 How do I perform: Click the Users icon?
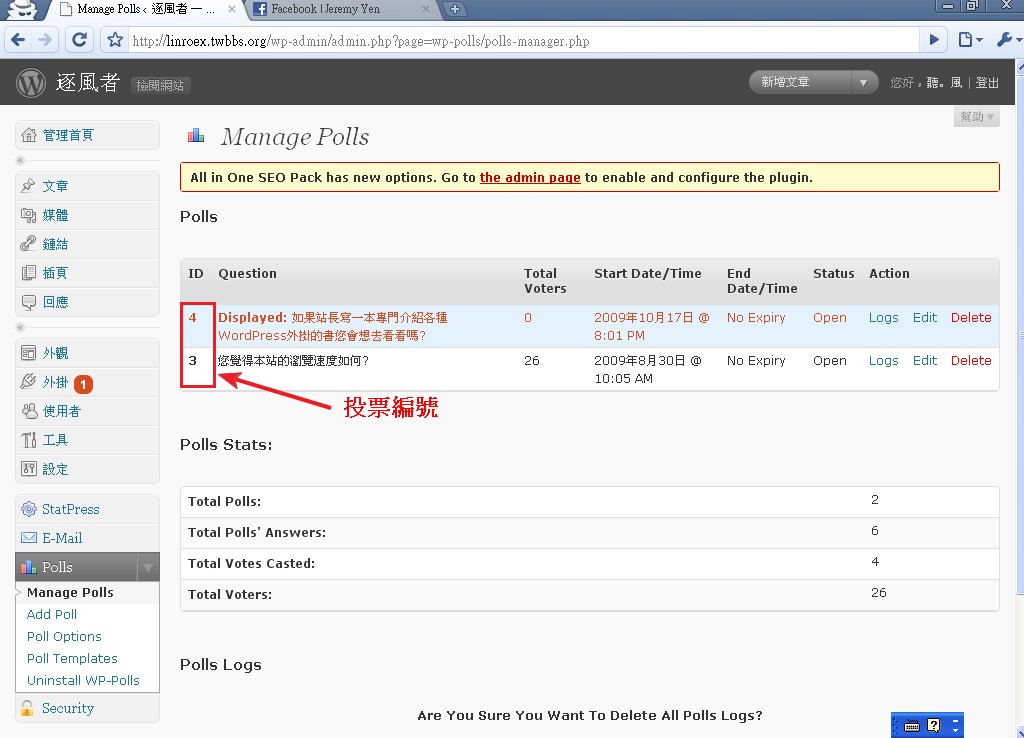[29, 411]
